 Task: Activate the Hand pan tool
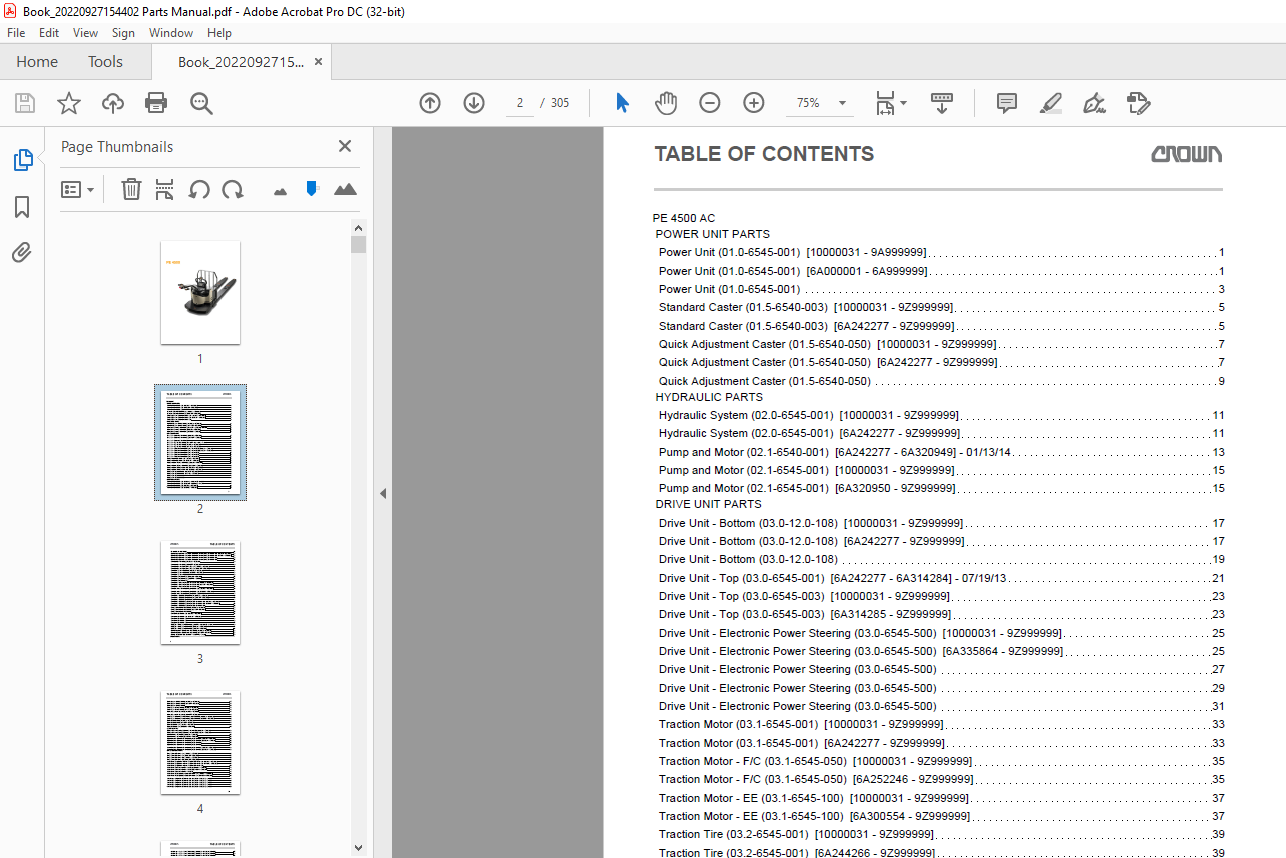click(666, 103)
